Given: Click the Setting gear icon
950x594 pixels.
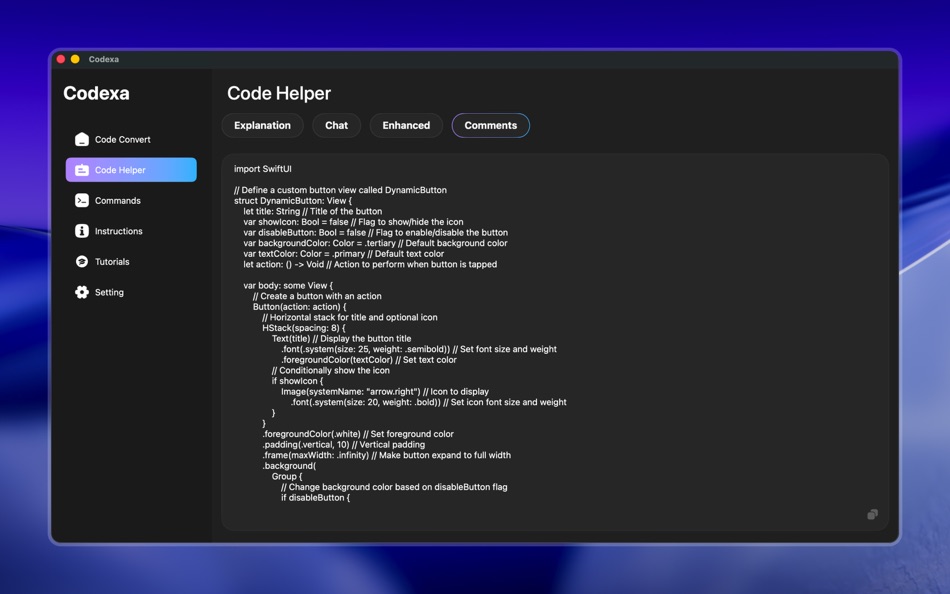Looking at the screenshot, I should coord(82,292).
